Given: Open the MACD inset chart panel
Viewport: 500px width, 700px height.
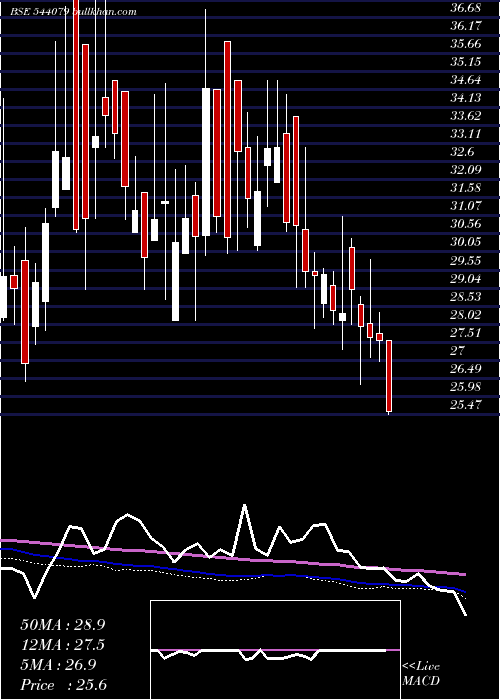Looking at the screenshot, I should (x=275, y=650).
